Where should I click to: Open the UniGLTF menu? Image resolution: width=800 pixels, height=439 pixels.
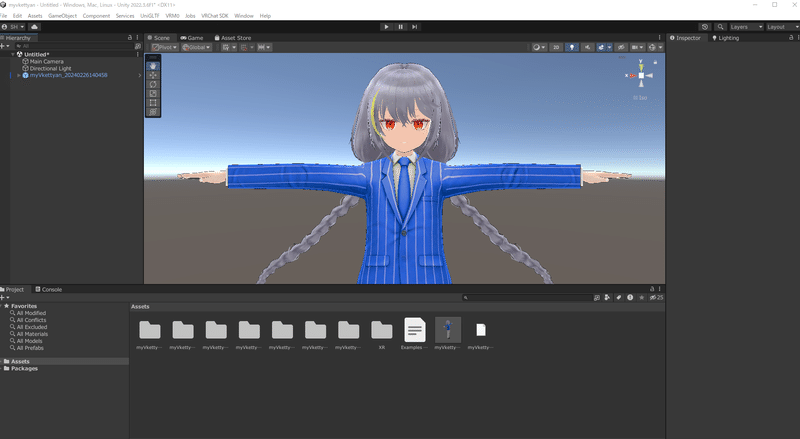[149, 16]
